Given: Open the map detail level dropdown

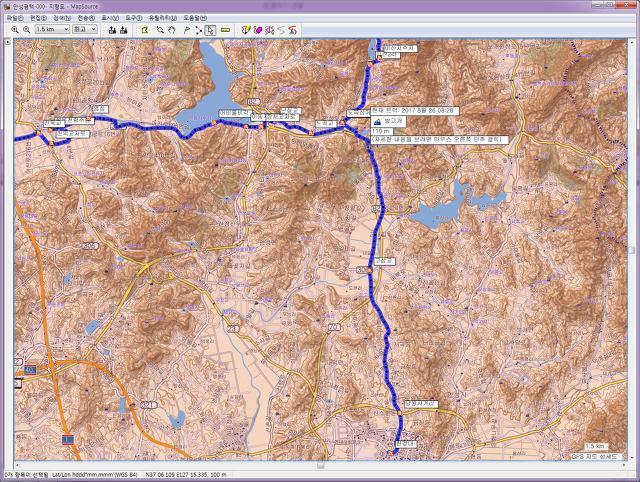Looking at the screenshot, I should [84, 29].
